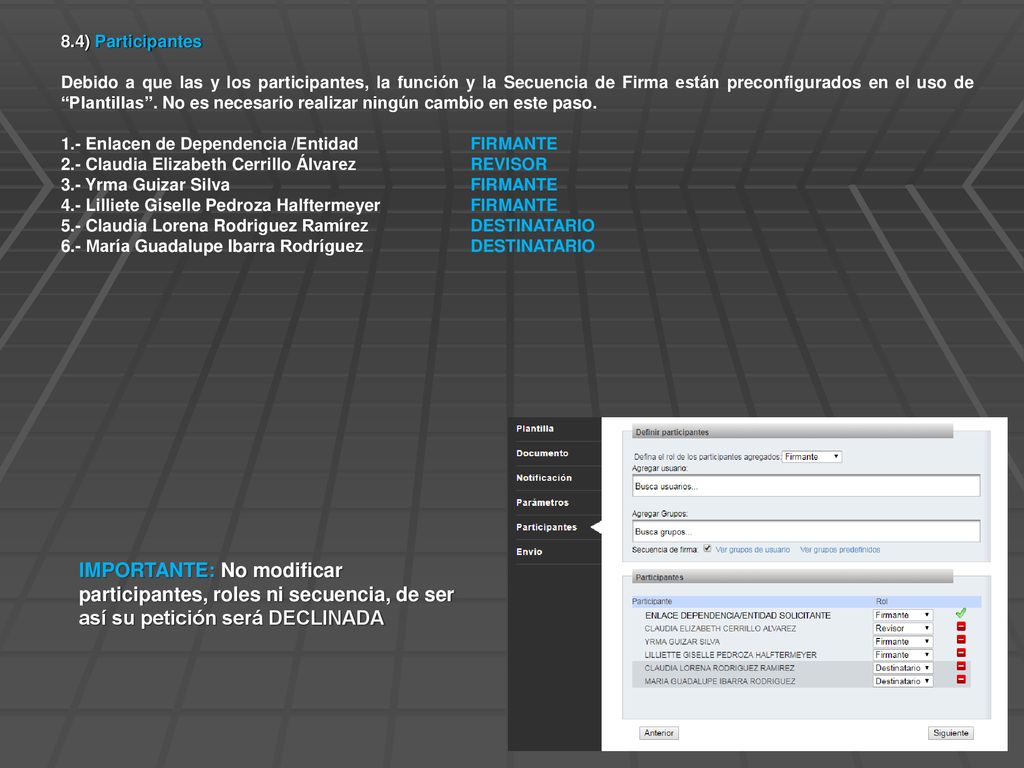Click the slide line '4.- Lilliete Giselle Pedroza Halftermeyer'
The width and height of the screenshot is (1024, 768).
[221, 205]
